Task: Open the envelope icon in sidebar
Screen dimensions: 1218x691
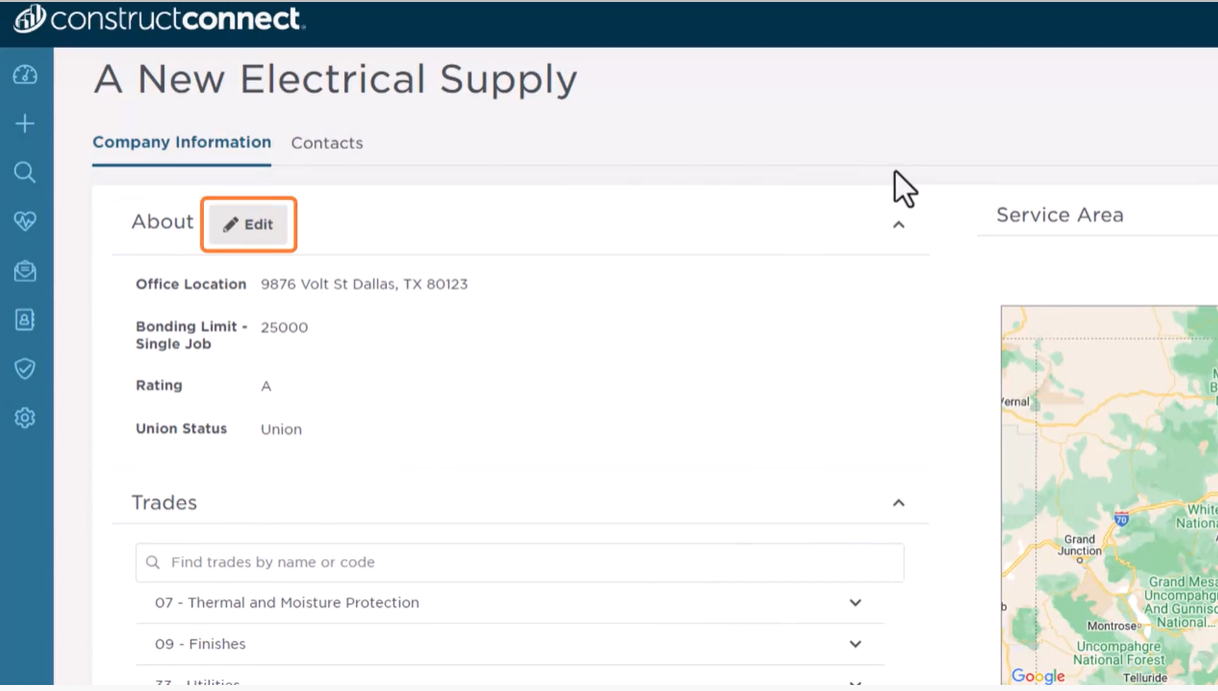Action: 25,271
